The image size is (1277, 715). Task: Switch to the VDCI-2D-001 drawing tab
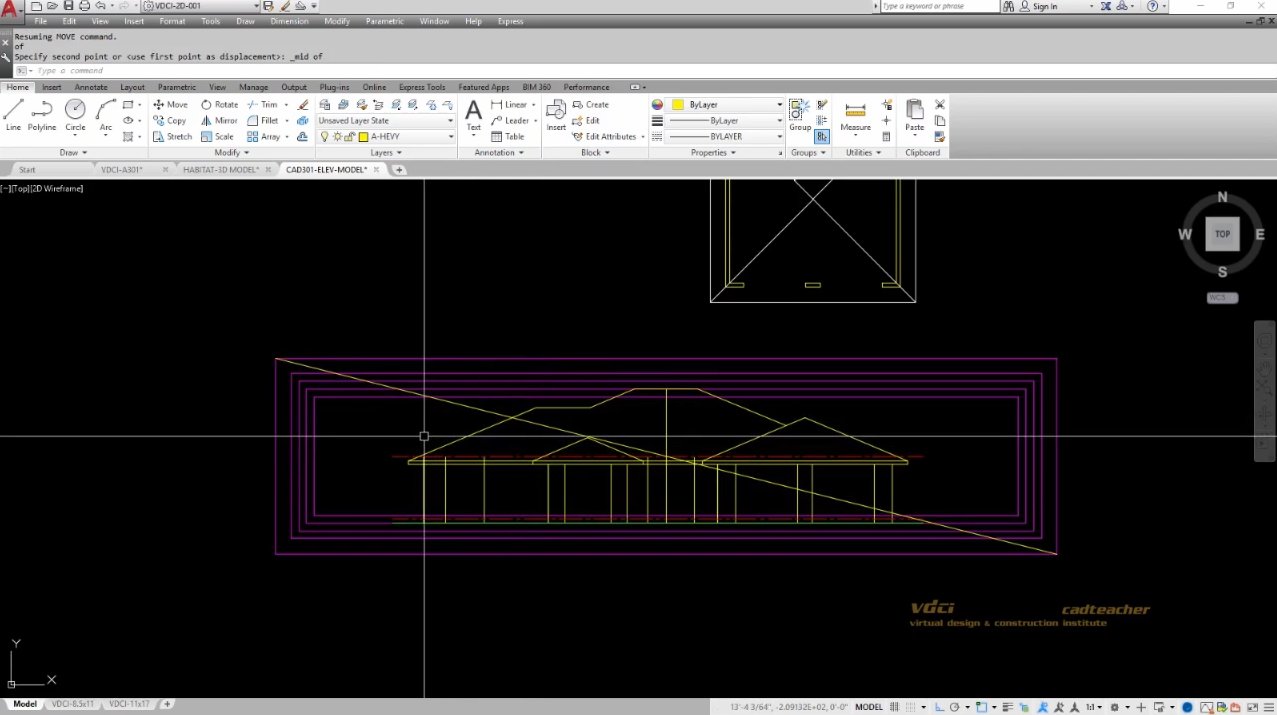click(x=178, y=5)
